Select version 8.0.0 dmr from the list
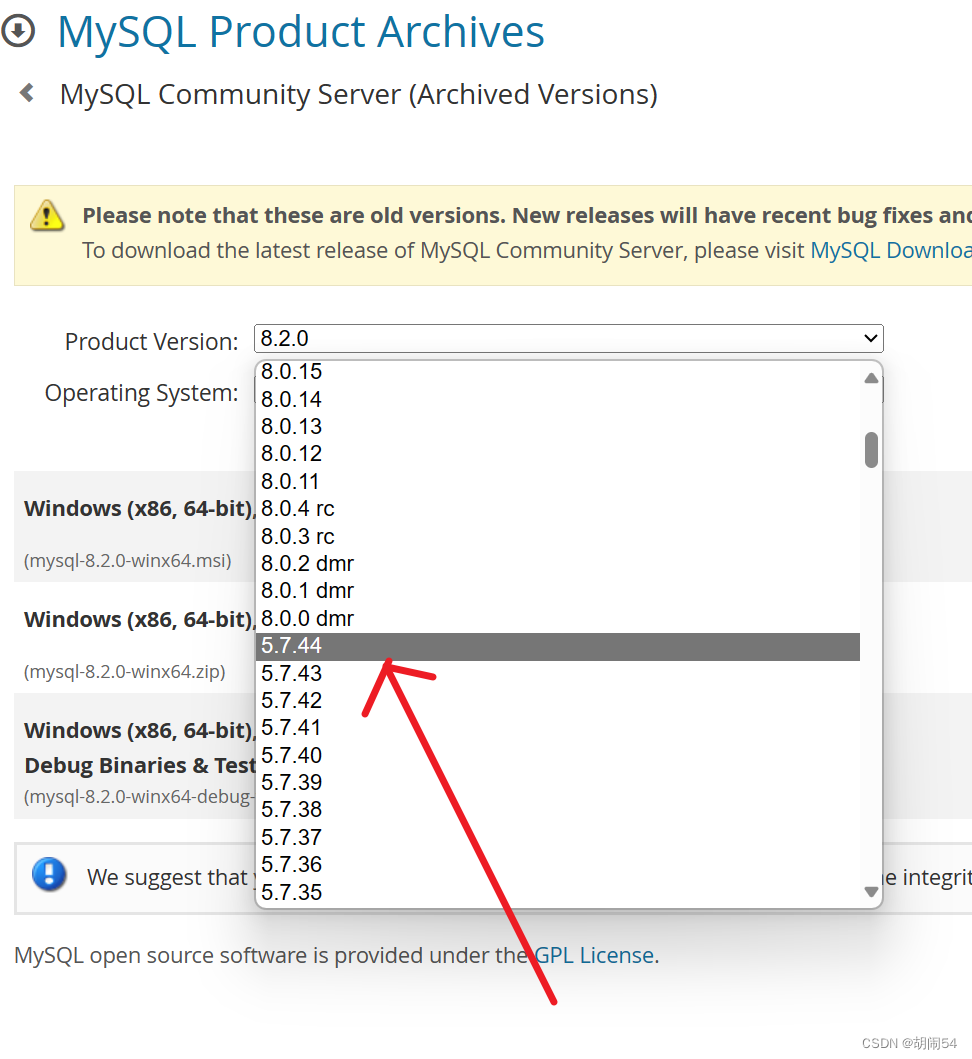The image size is (972, 1059). tap(306, 618)
